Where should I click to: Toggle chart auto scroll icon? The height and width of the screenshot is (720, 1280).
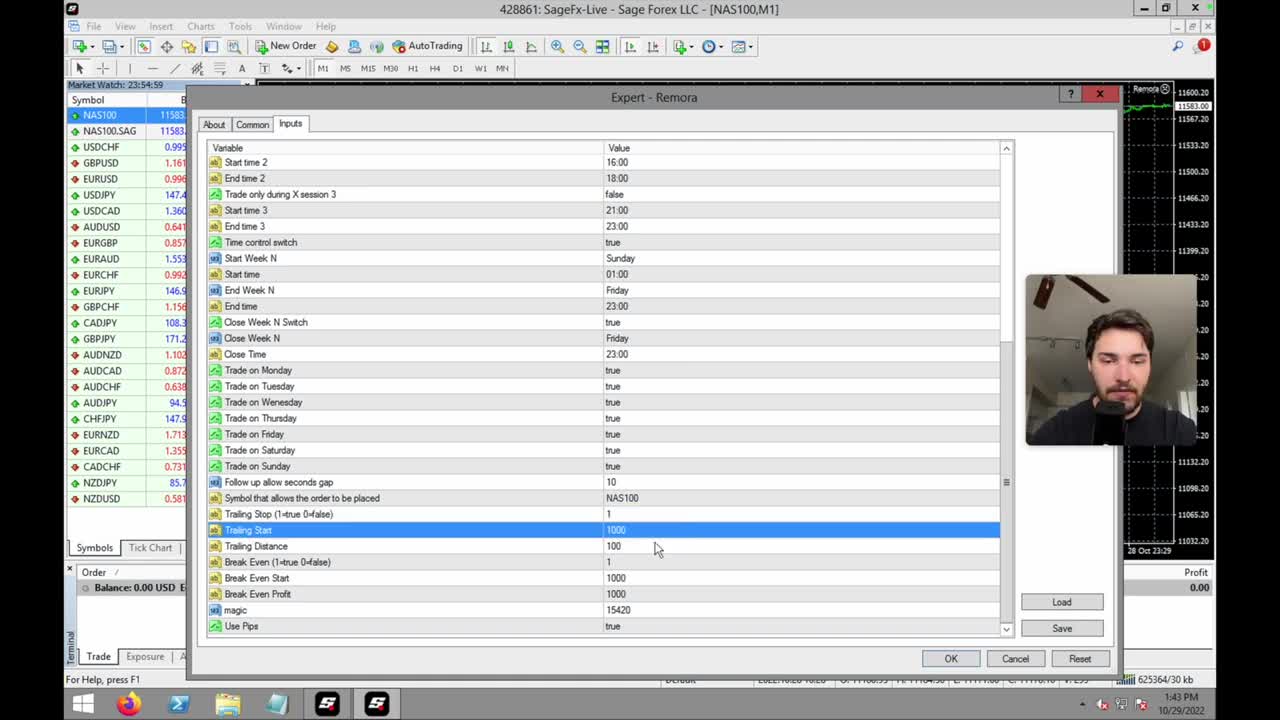630,46
